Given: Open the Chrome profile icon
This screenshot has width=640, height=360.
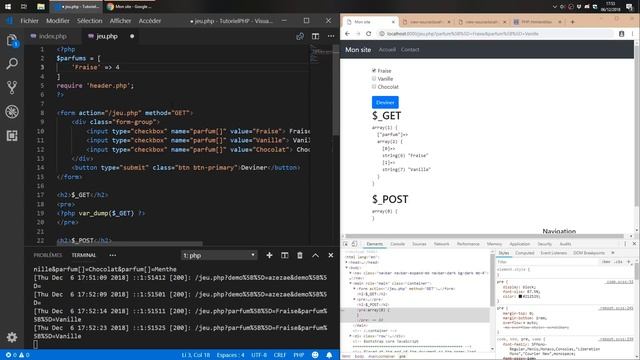Looking at the screenshot, I should [621, 34].
